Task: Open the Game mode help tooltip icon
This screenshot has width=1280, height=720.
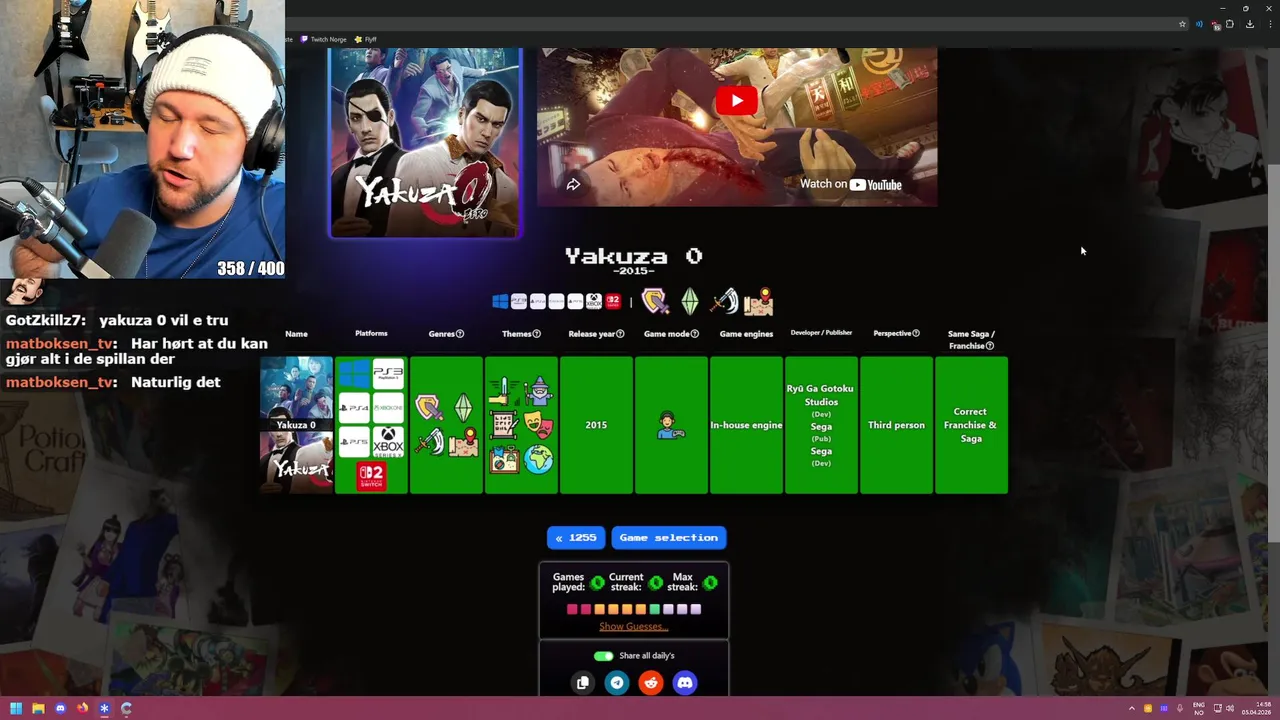Action: point(695,334)
